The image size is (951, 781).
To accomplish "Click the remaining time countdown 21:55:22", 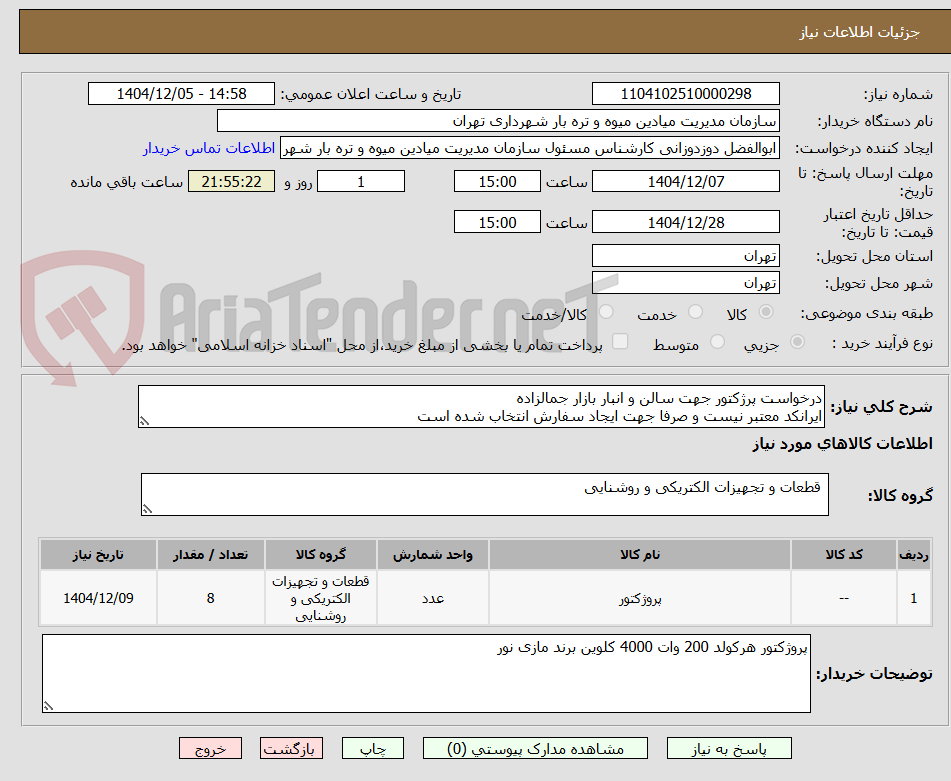I will point(231,181).
